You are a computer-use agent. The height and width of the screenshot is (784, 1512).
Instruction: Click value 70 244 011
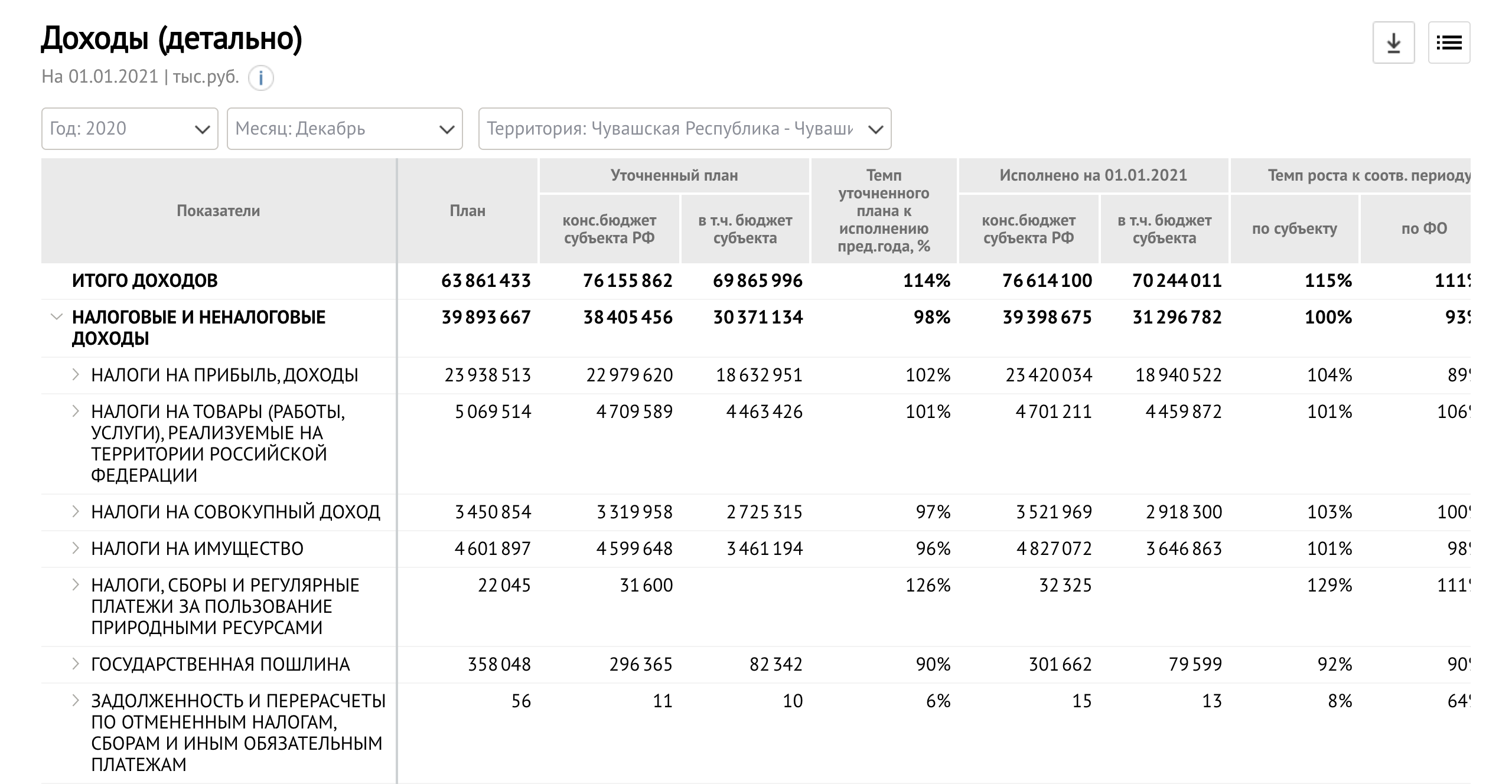click(x=1177, y=280)
